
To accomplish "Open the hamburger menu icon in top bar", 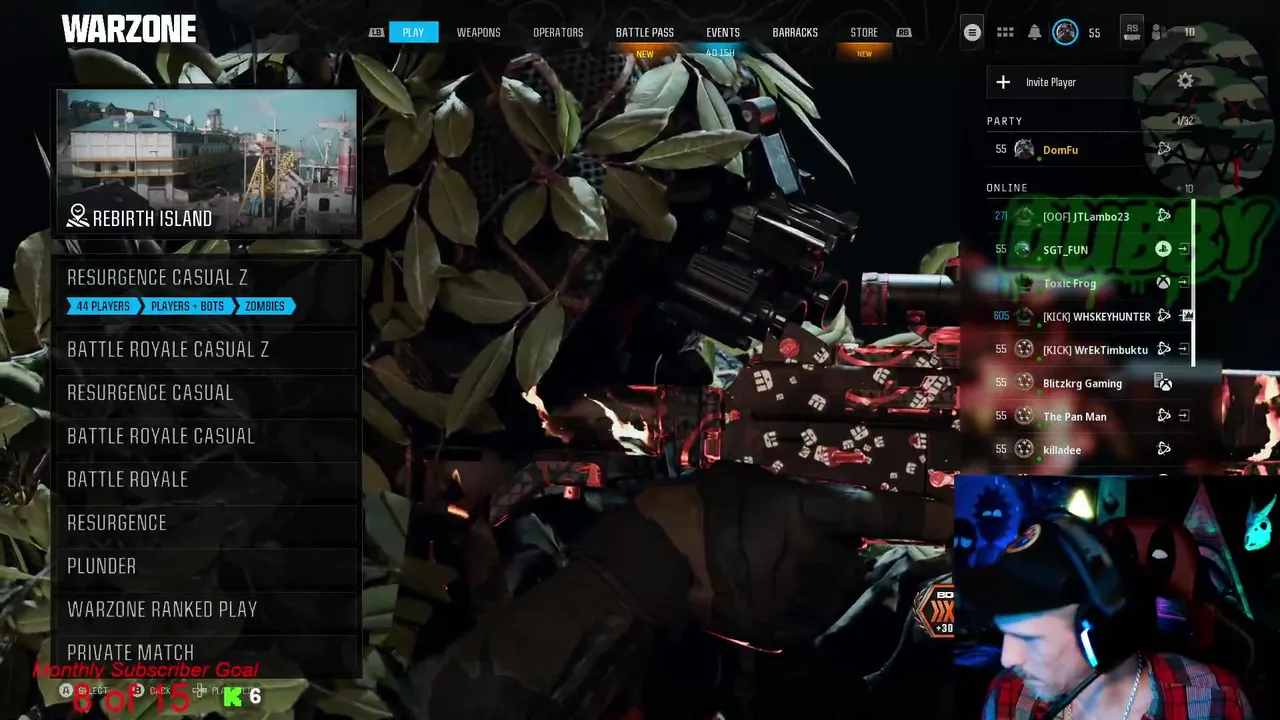I will (x=972, y=32).
